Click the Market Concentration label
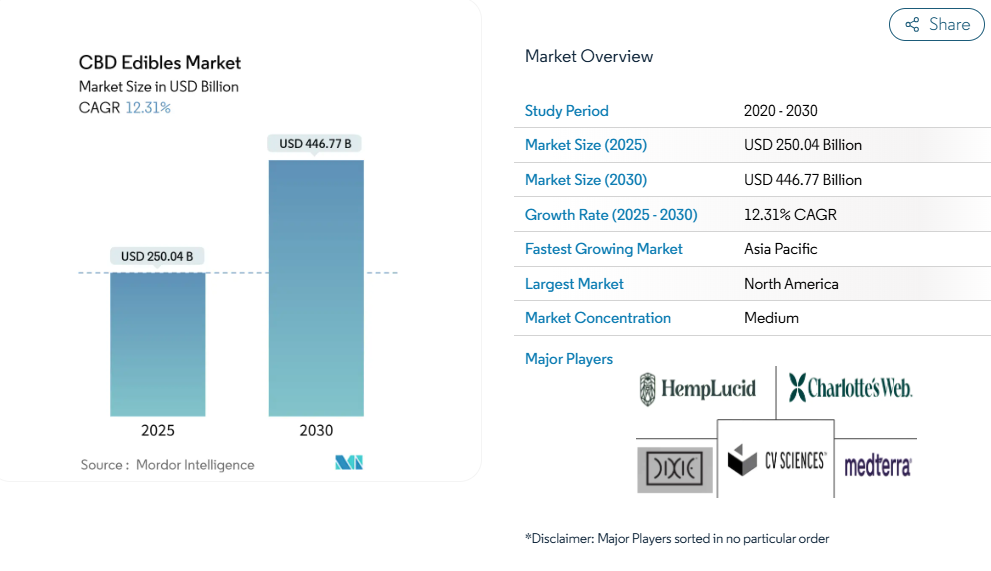 (597, 318)
